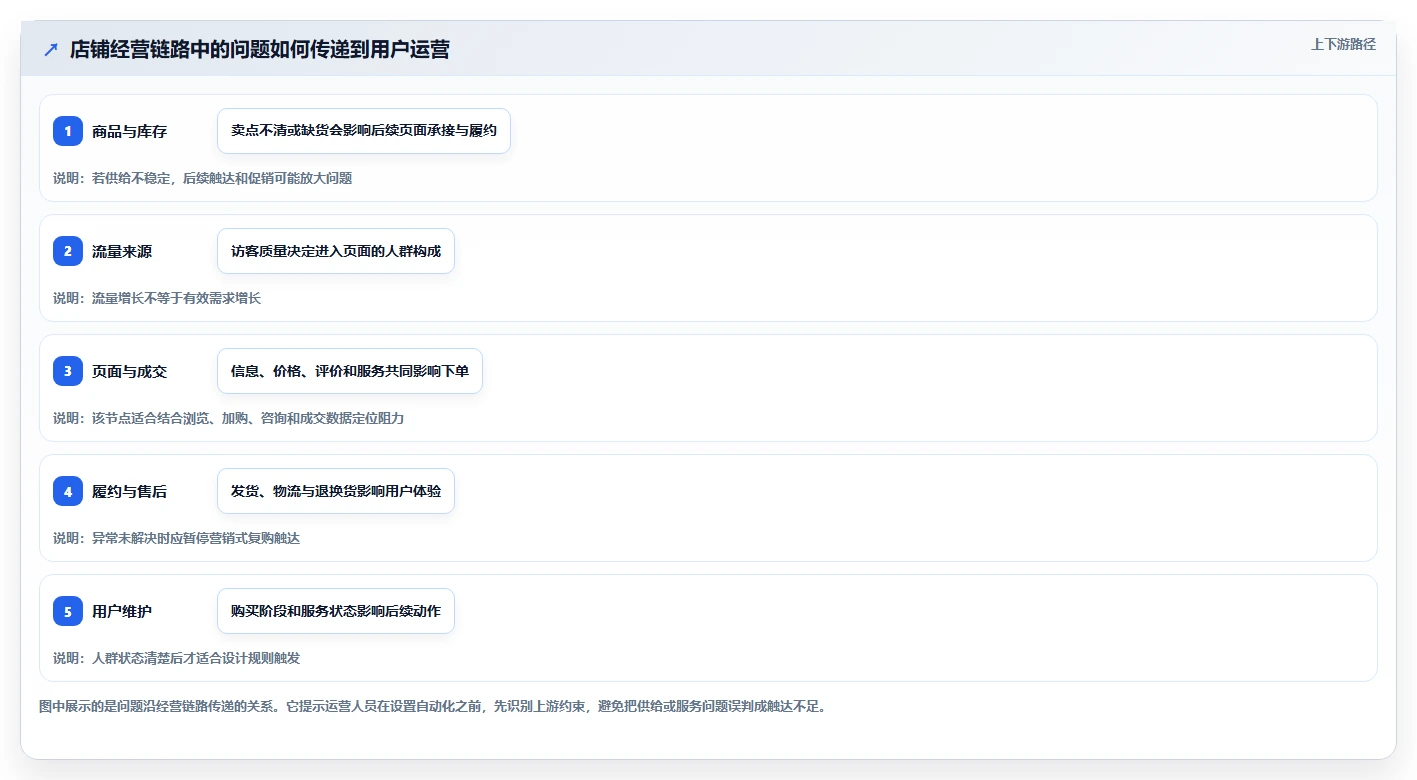Click the 履约与售后 step label
The height and width of the screenshot is (780, 1417).
pos(130,491)
